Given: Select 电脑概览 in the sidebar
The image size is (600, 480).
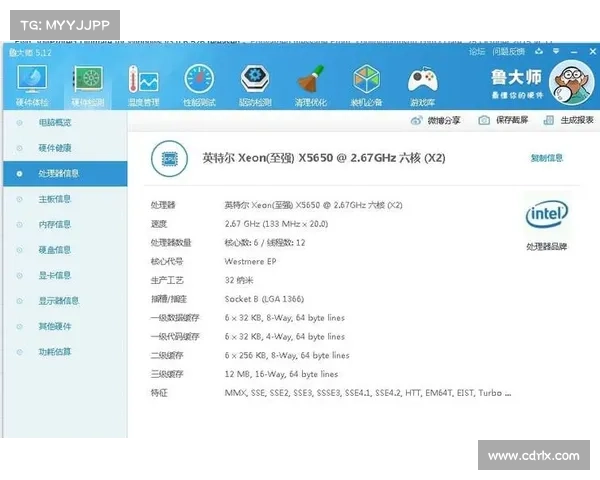Looking at the screenshot, I should click(x=55, y=121).
